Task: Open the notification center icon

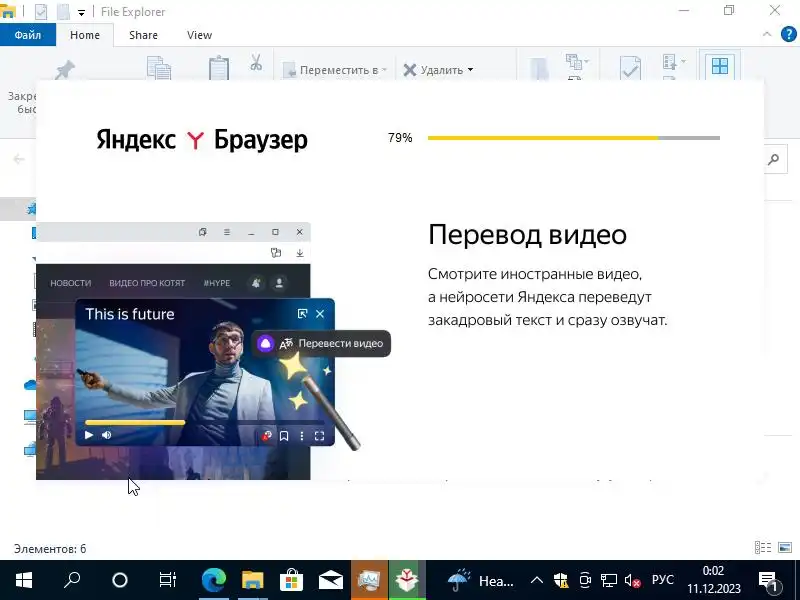Action: (768, 581)
